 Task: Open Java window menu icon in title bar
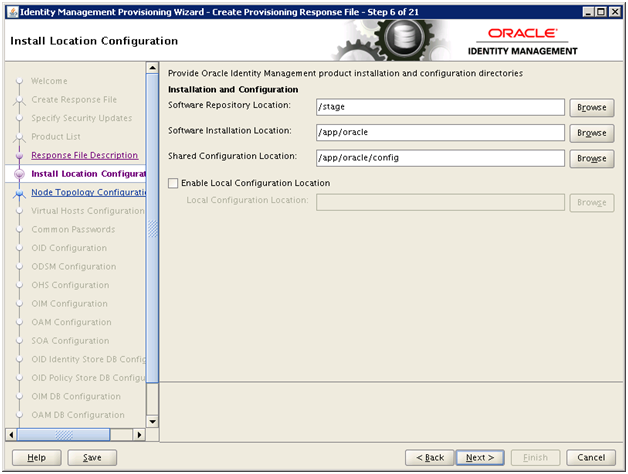[x=13, y=12]
